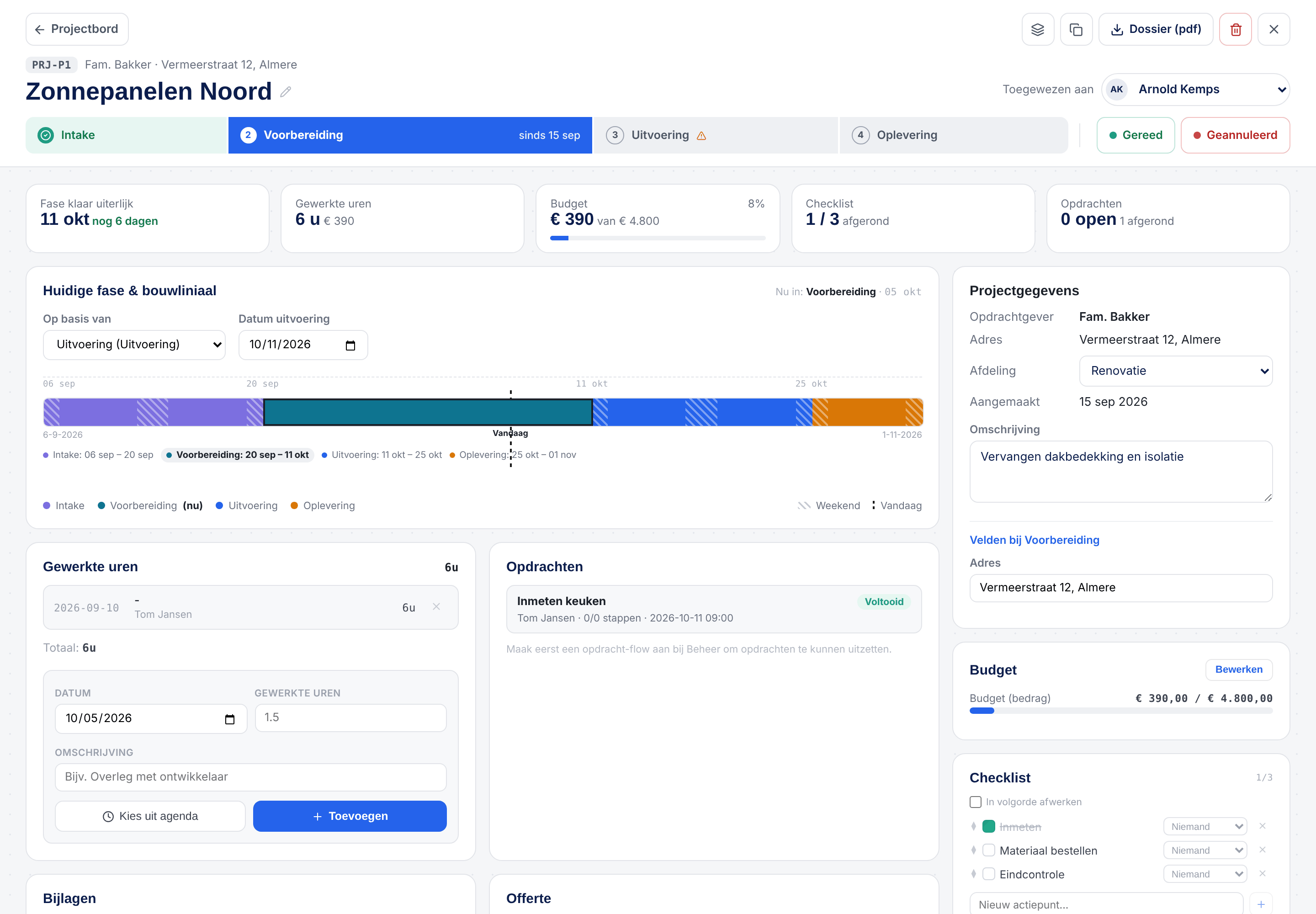1316x914 pixels.
Task: Open Op basis van Uitvoering dropdown
Action: [134, 345]
